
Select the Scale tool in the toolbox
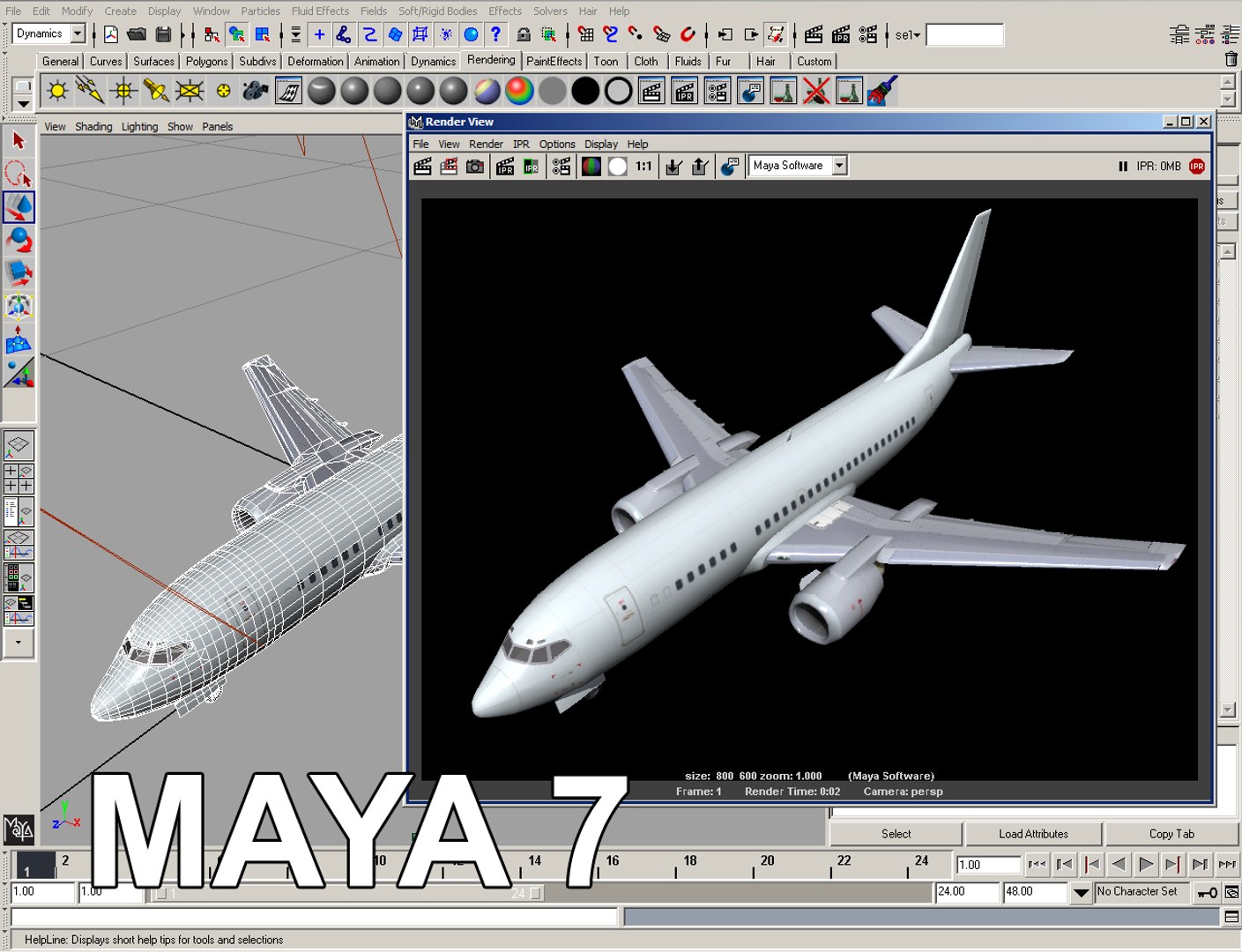point(19,273)
